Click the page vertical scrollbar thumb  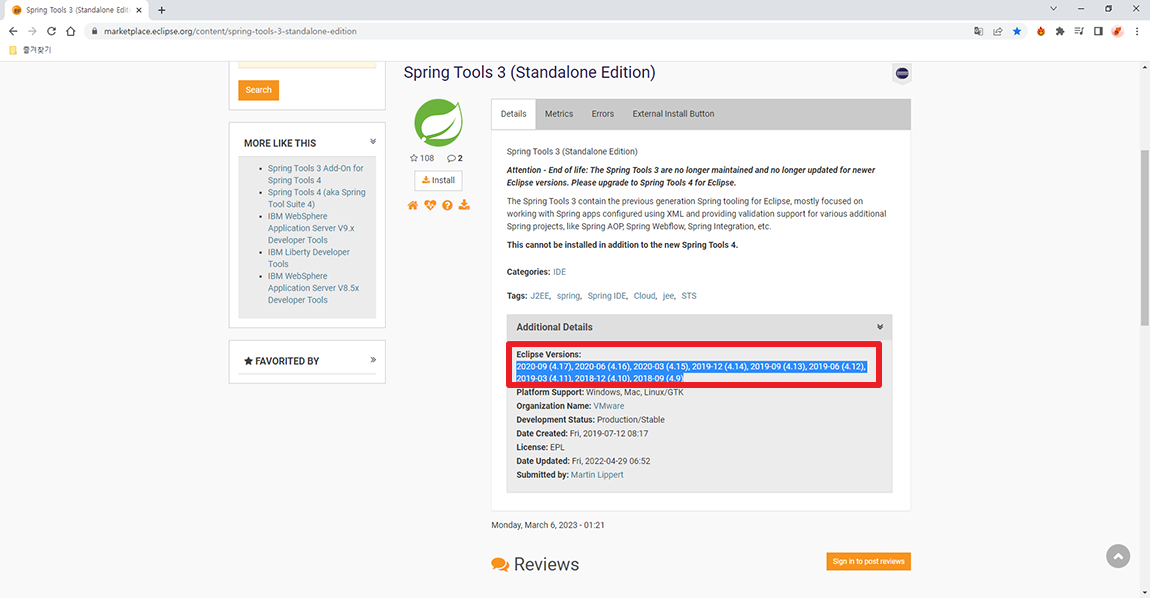tap(1144, 238)
